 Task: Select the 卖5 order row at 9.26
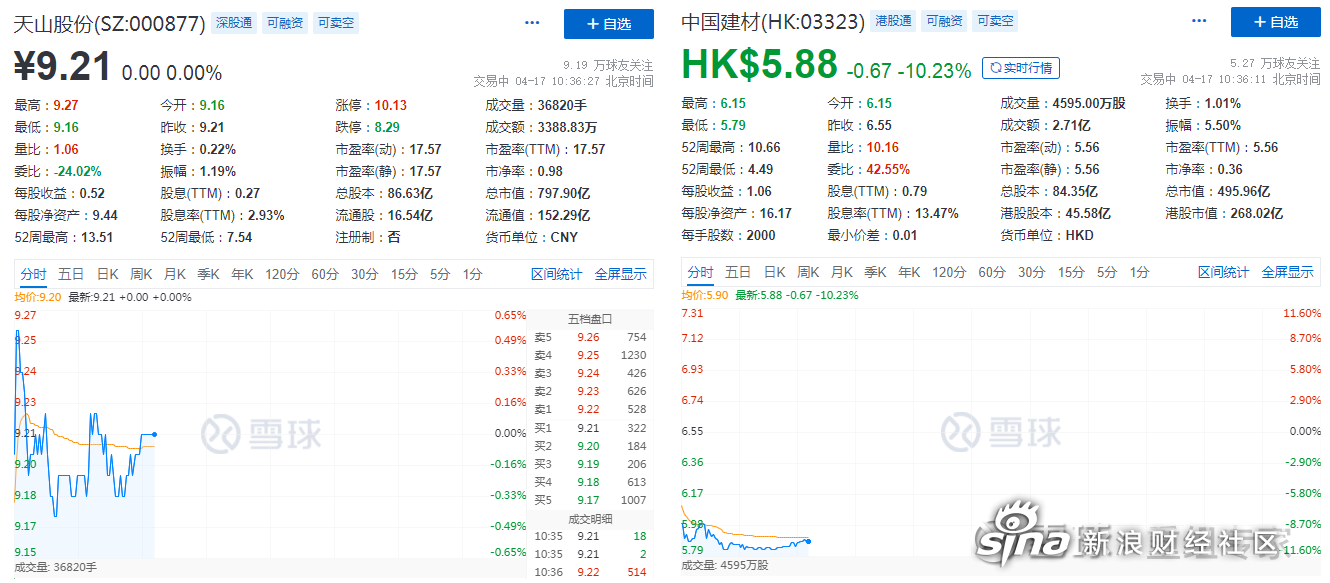(x=590, y=337)
